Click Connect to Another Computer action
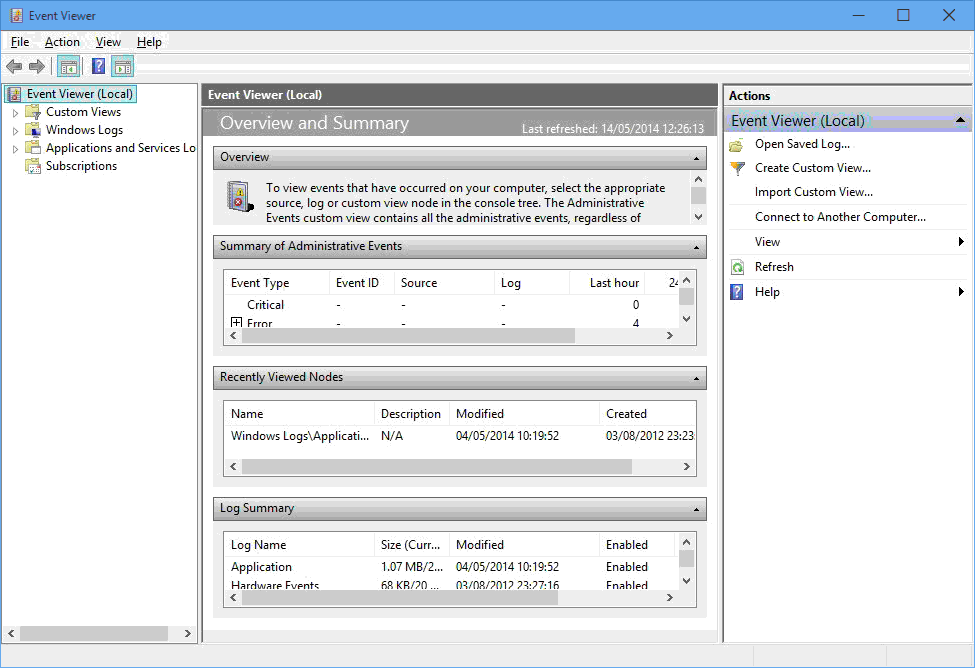This screenshot has height=668, width=975. point(840,217)
